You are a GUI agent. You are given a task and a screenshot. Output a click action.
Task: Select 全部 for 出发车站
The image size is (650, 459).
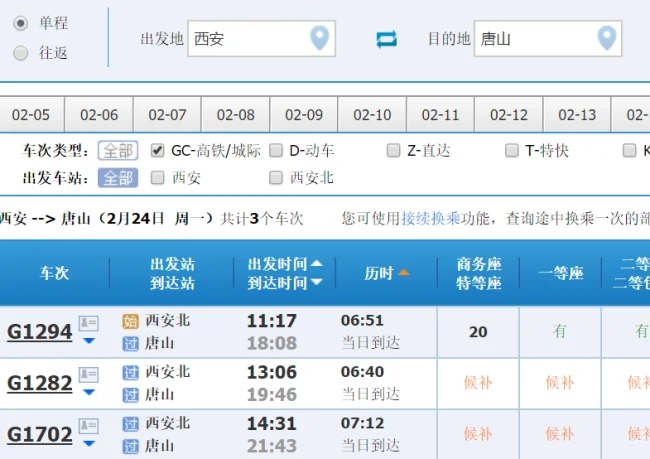pyautogui.click(x=118, y=178)
